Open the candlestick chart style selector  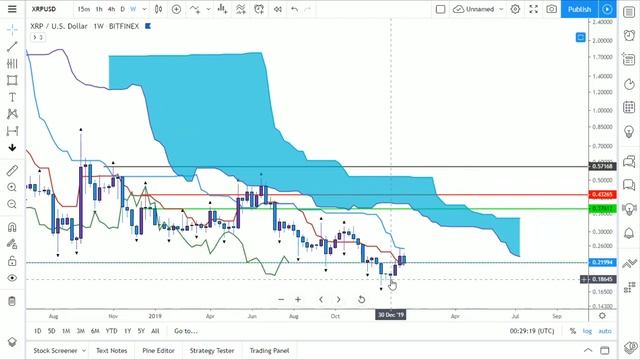coord(158,9)
